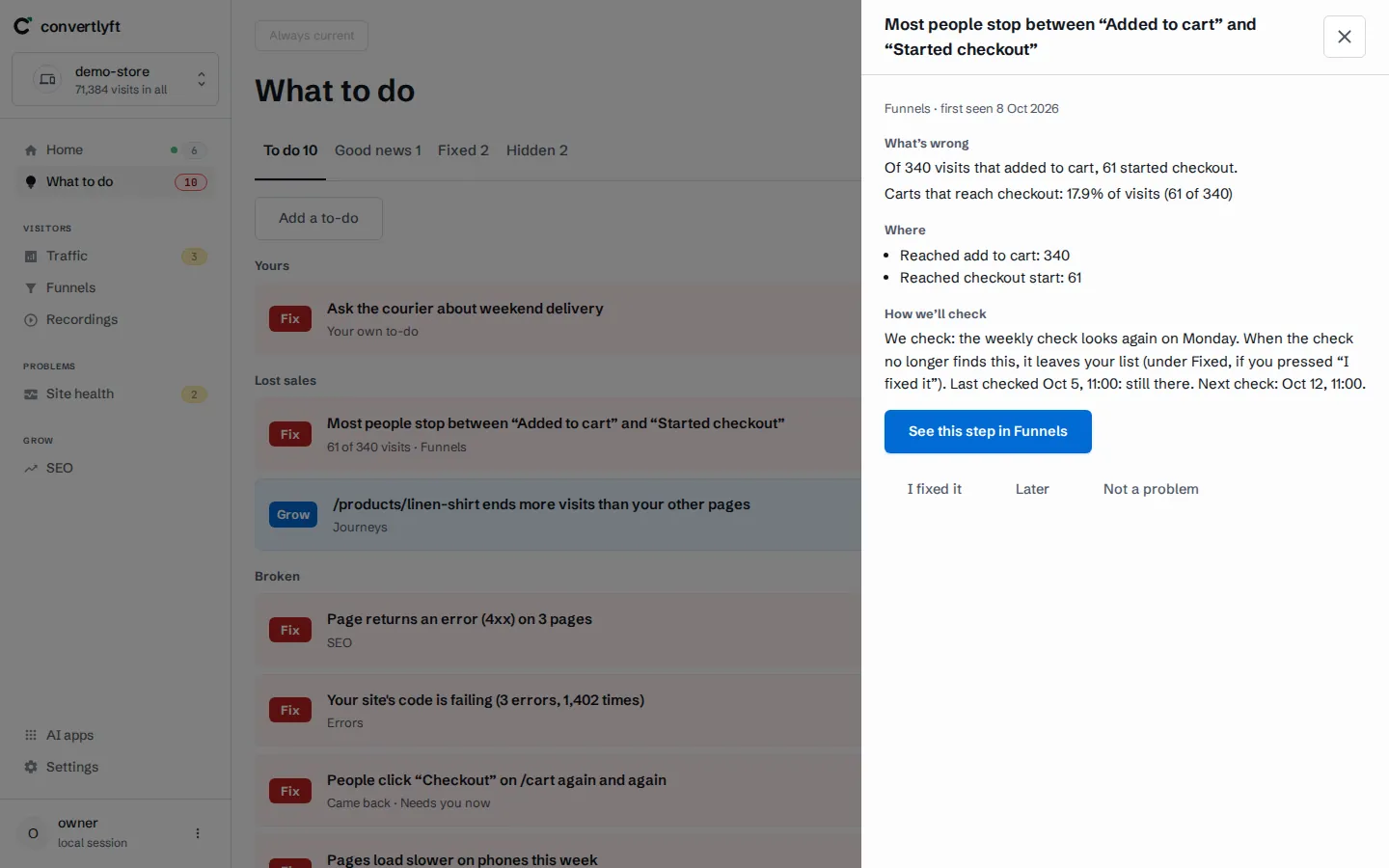Viewport: 1389px width, 868px height.
Task: Postpone the issue with Later
Action: click(x=1032, y=489)
